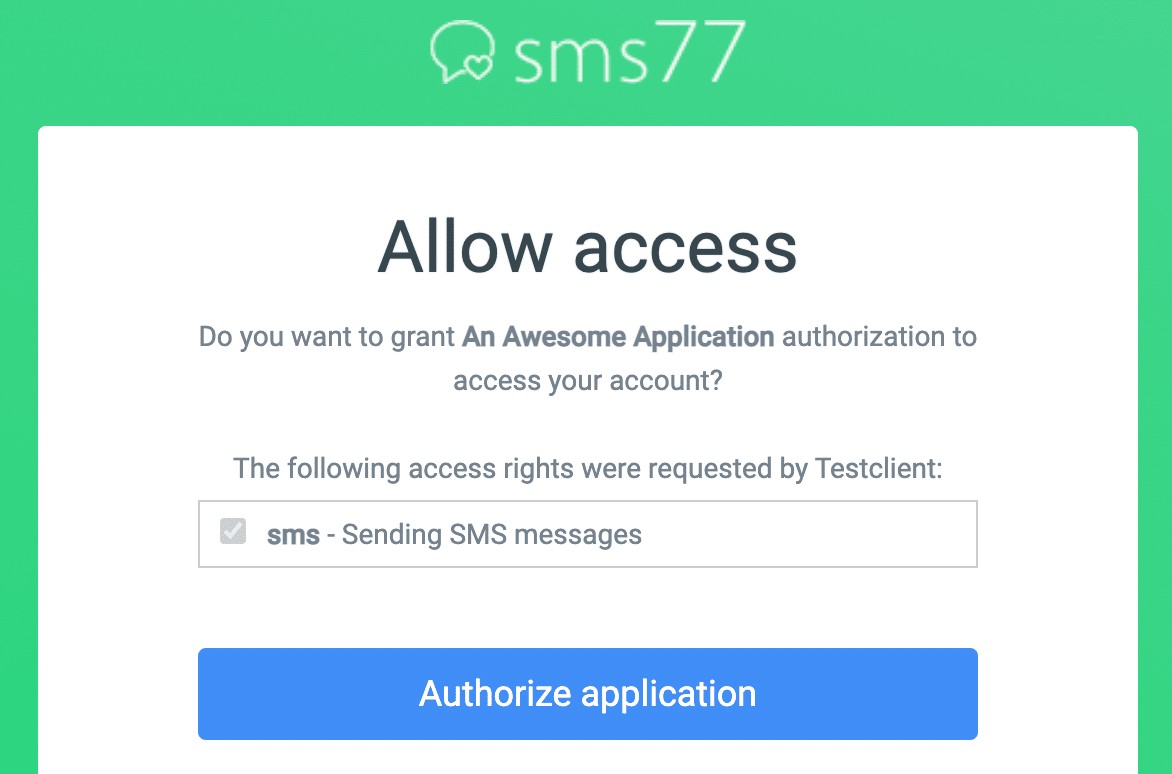Click the 'access your account?' text line
The width and height of the screenshot is (1172, 774).
click(x=587, y=381)
